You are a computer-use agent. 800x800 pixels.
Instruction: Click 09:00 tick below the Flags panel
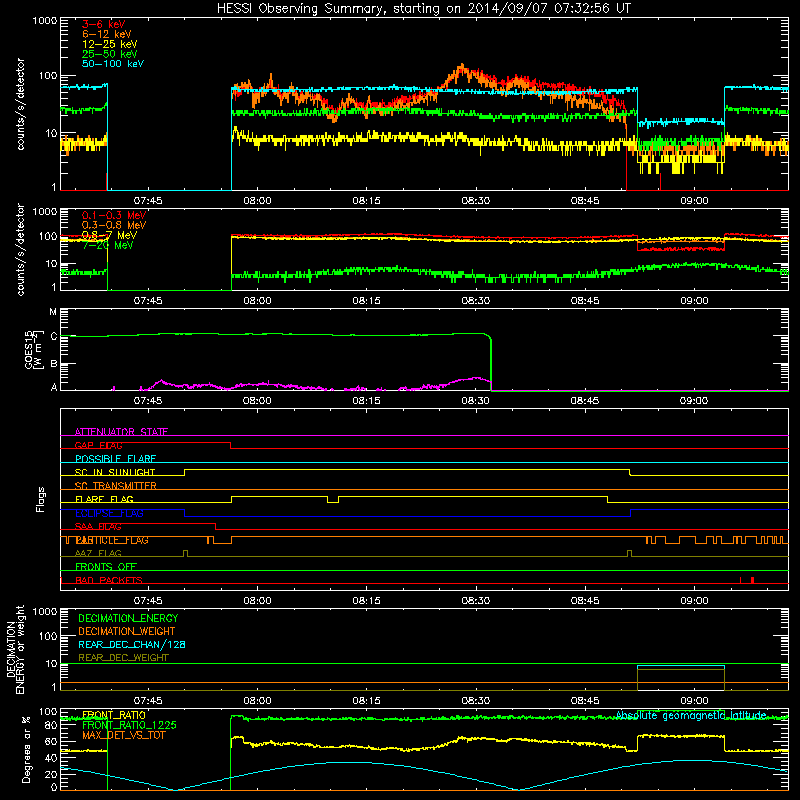point(694,601)
